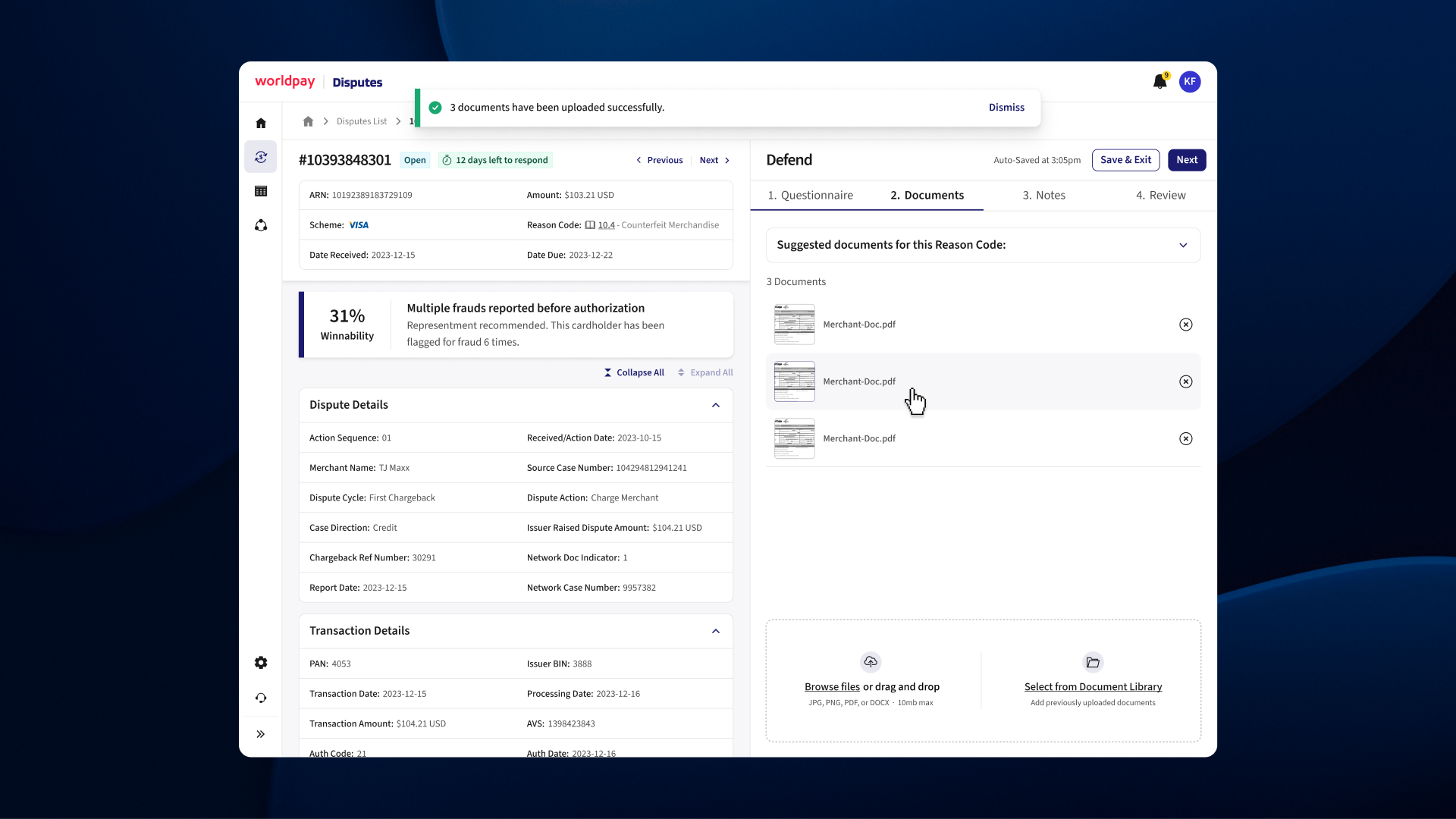Collapse the Transaction Details section
This screenshot has width=1456, height=819.
point(716,631)
